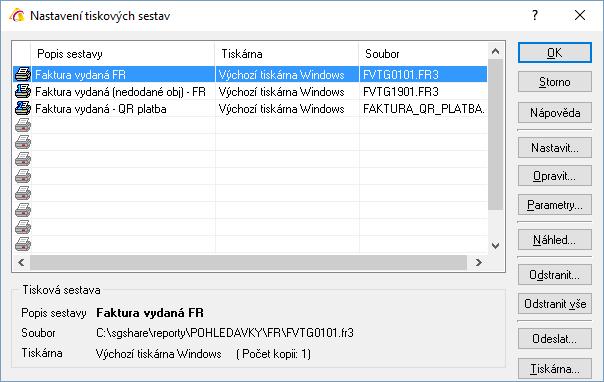The height and width of the screenshot is (382, 604).
Task: Click the first empty grey printer slot icon
Action: 23,125
